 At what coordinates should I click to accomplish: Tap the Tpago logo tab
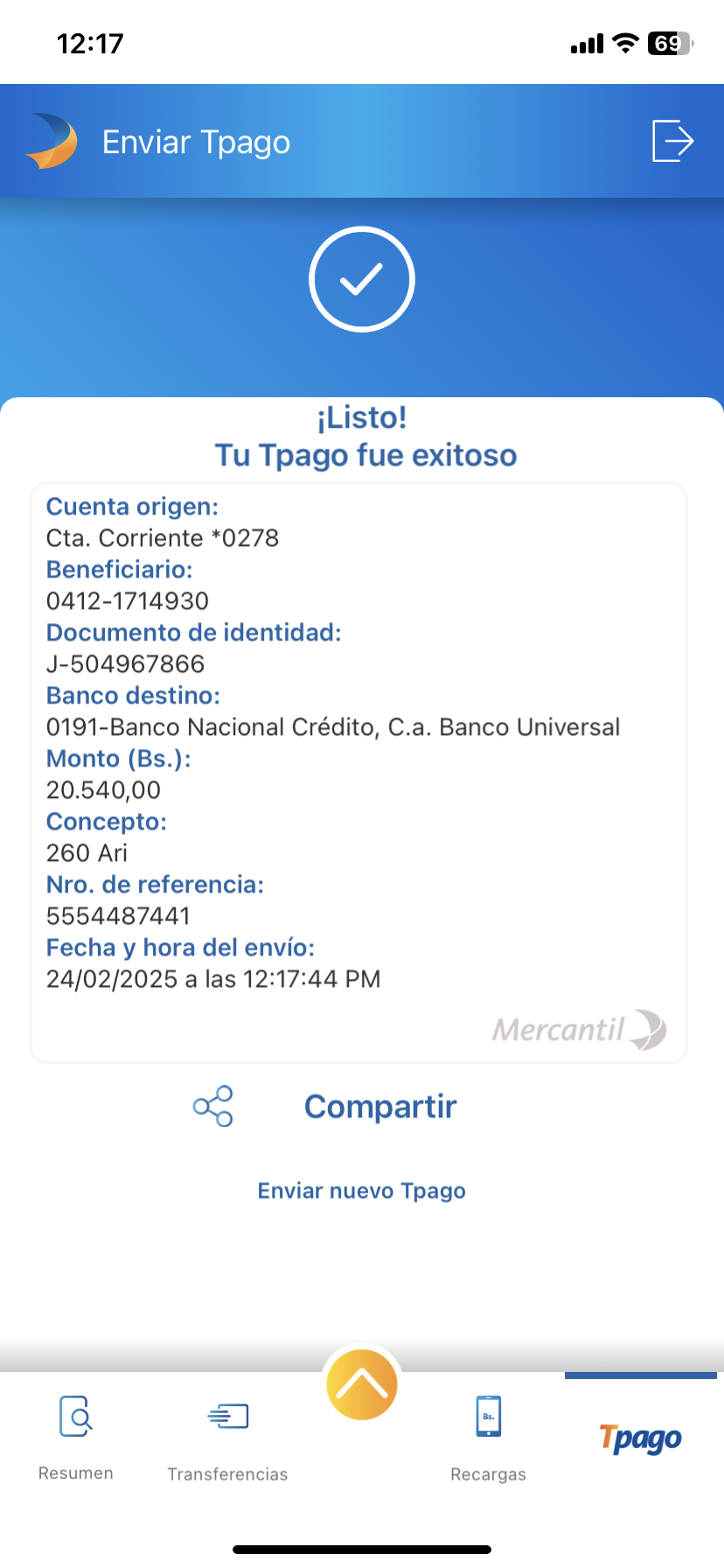[641, 1438]
